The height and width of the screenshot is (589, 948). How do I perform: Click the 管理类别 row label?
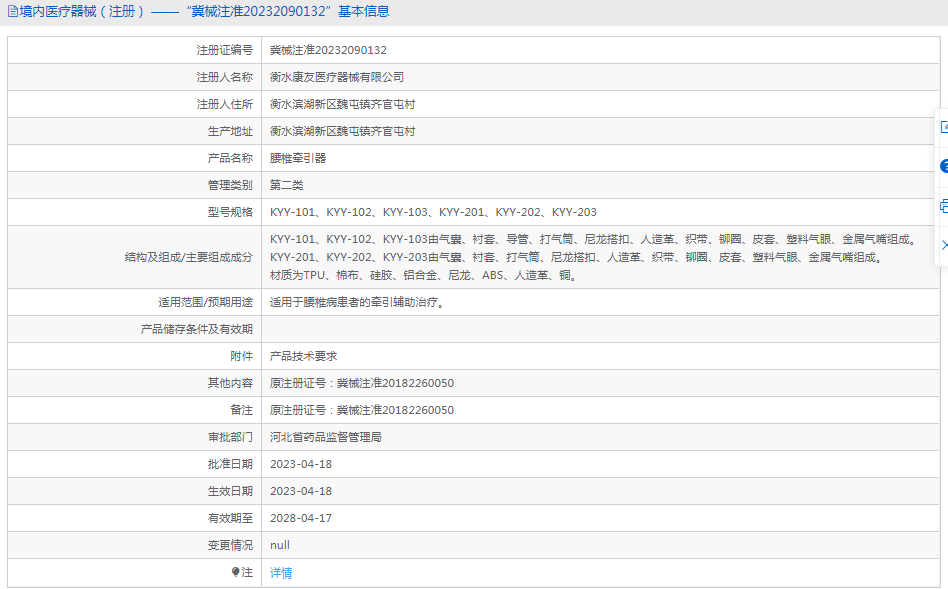pos(230,185)
